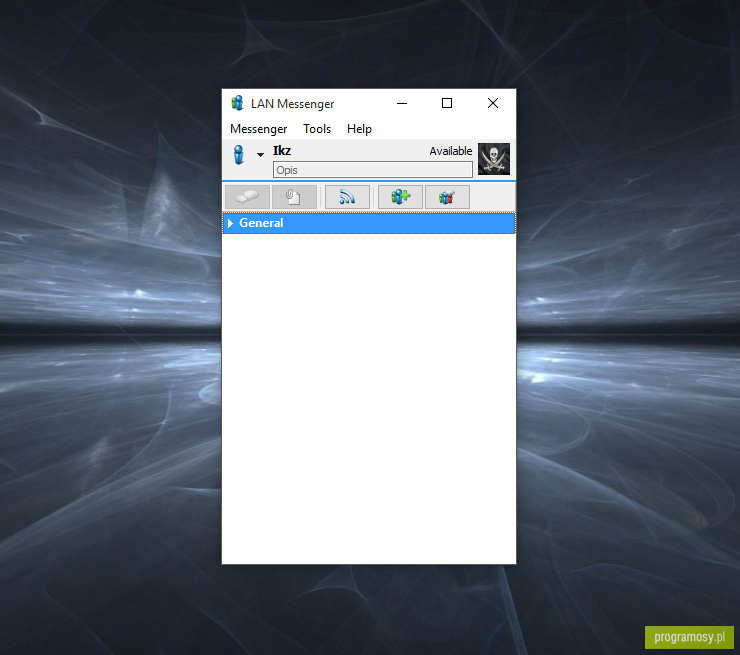Screen dimensions: 740x655
Task: Open the status dropdown arrow
Action: point(260,155)
